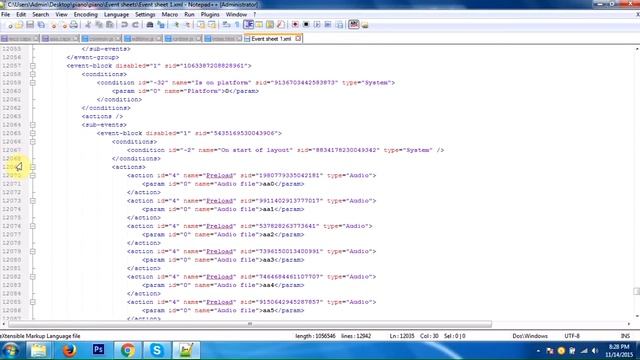The height and width of the screenshot is (360, 640).
Task: Click the spell-check plugin icon on toolbar
Action: [x=354, y=25]
